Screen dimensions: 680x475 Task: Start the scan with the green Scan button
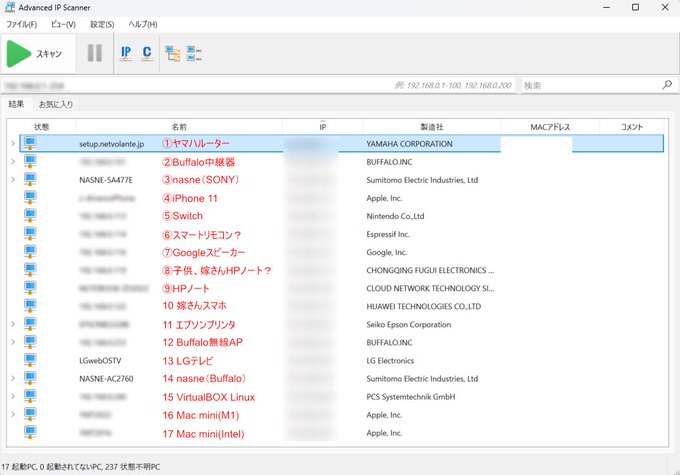click(38, 54)
